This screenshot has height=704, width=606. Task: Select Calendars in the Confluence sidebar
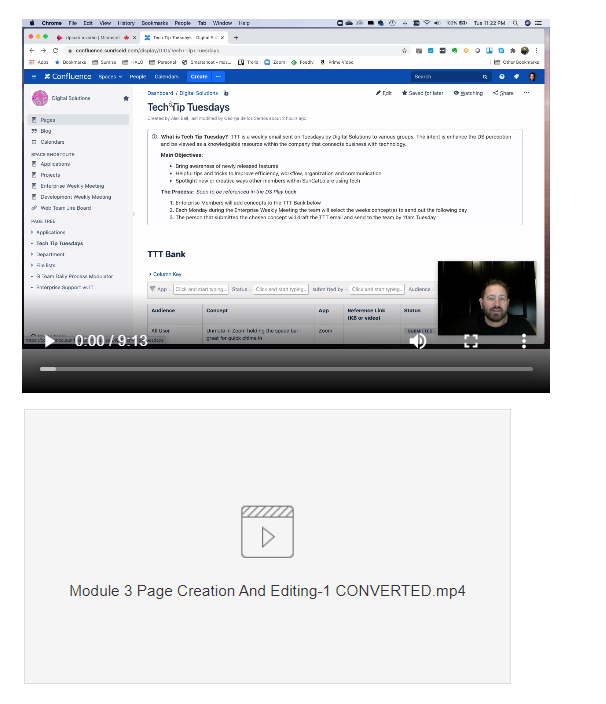tap(48, 142)
